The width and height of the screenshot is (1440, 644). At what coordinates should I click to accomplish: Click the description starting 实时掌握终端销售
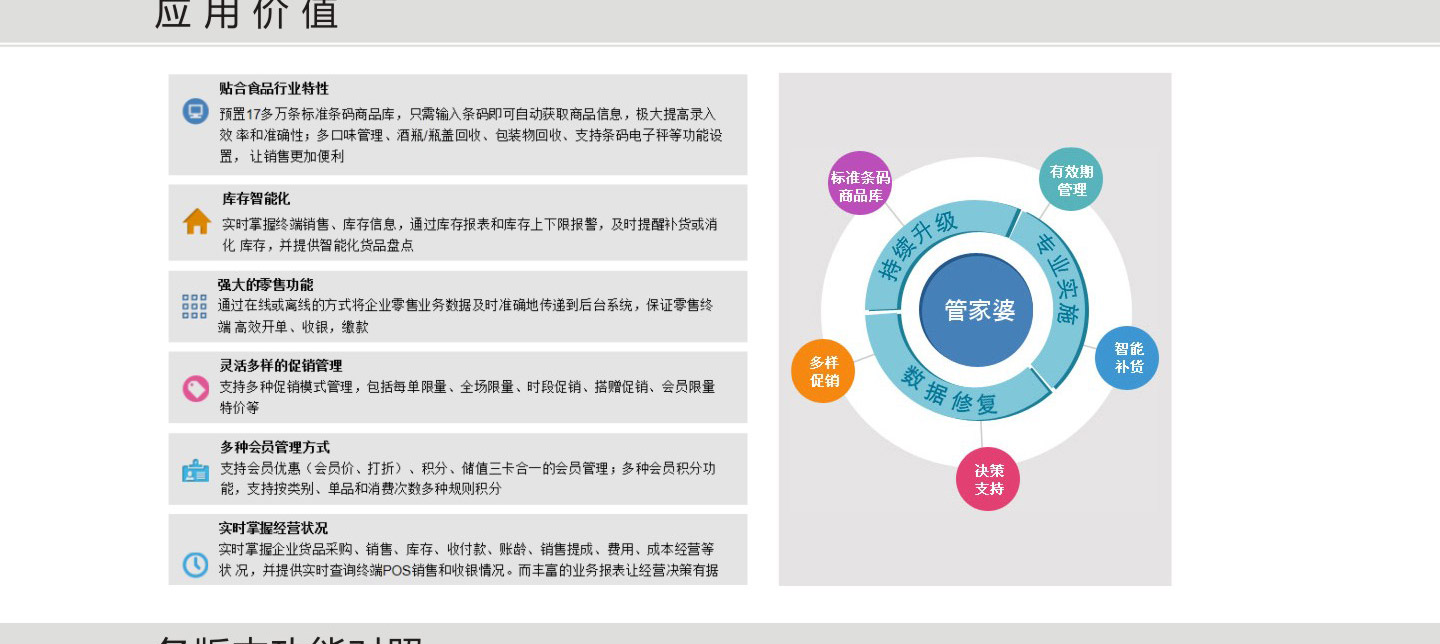coord(470,234)
